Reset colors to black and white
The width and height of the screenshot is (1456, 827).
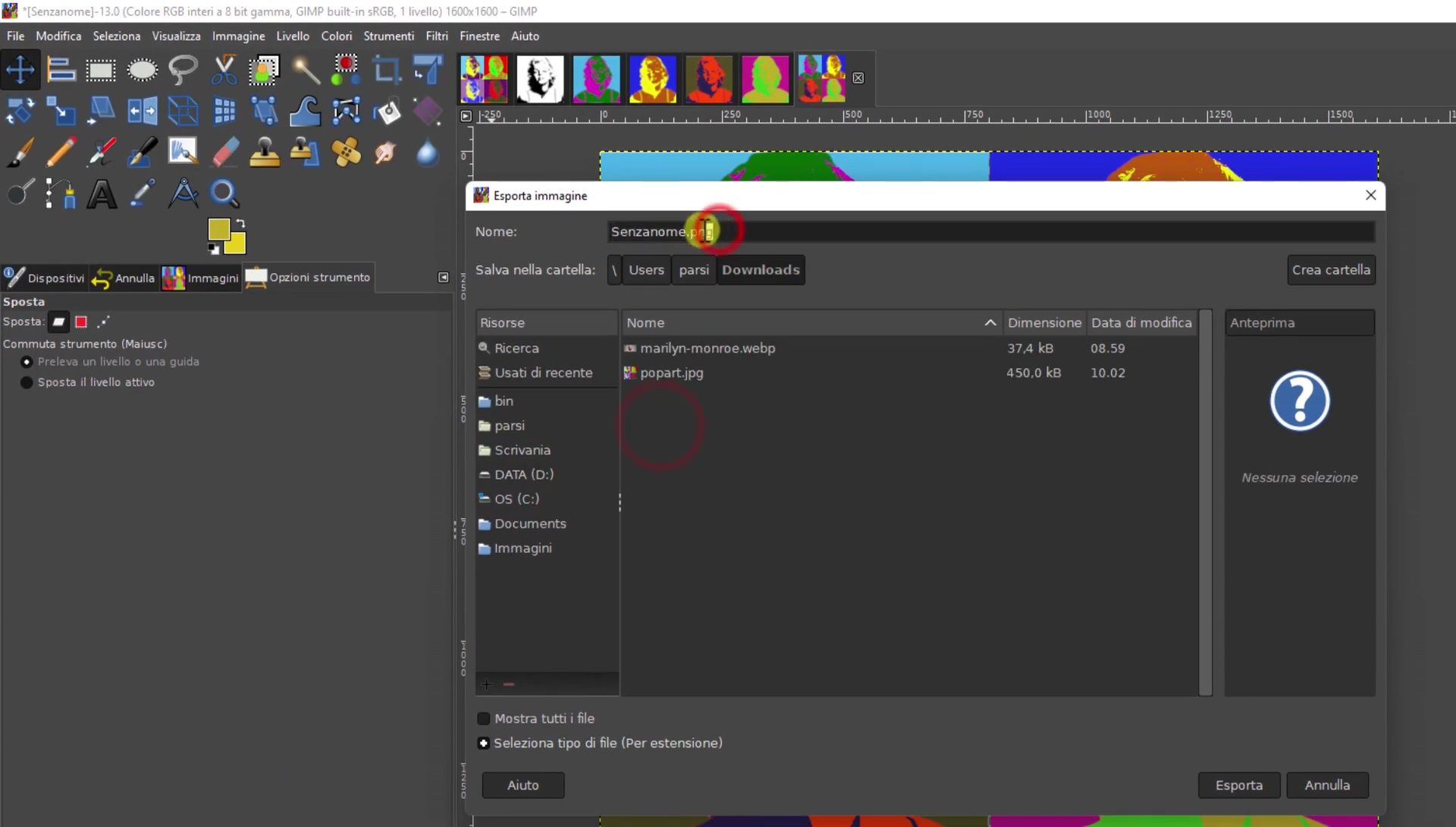214,249
